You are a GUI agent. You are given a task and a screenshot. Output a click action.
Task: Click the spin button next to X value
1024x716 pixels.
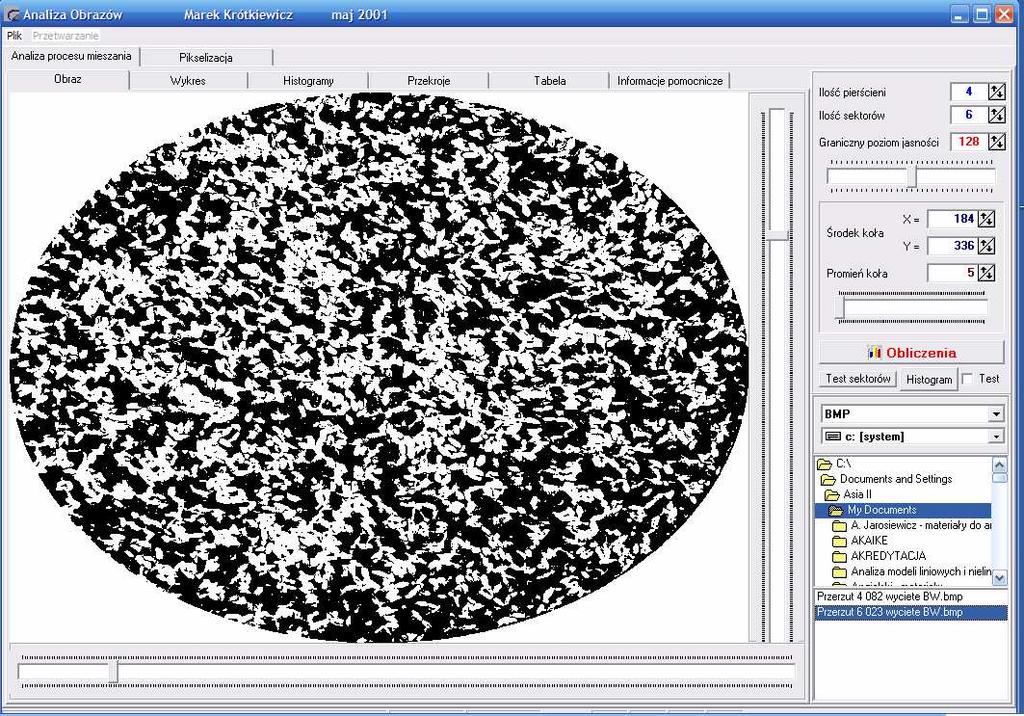tap(986, 219)
